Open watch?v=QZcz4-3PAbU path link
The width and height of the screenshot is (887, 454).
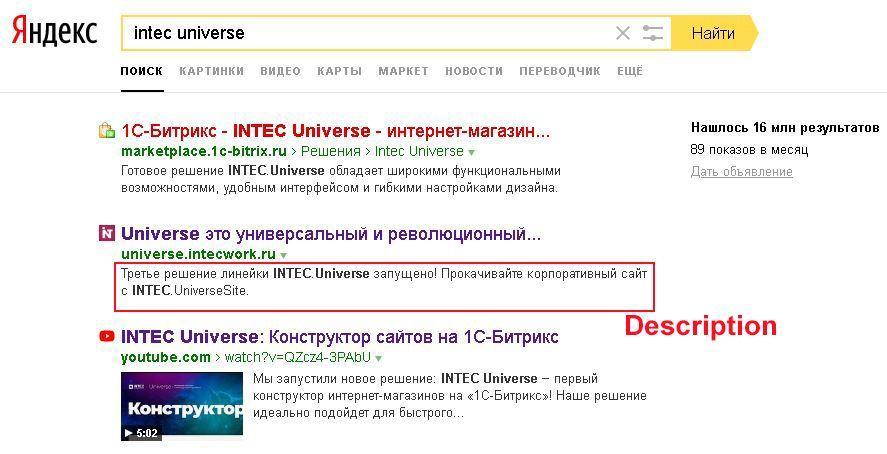click(298, 358)
